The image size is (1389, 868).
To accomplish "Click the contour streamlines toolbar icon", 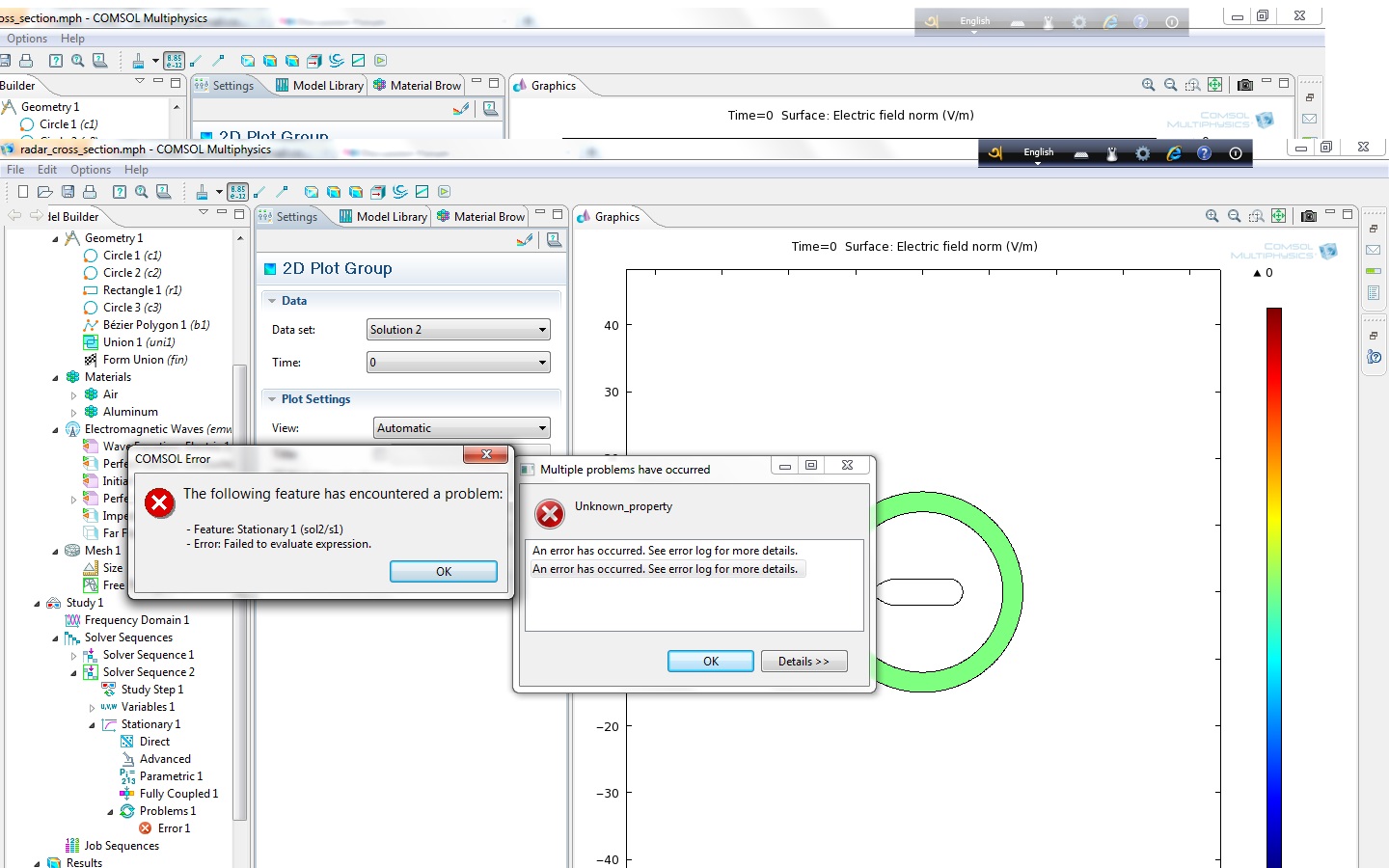I will point(400,192).
